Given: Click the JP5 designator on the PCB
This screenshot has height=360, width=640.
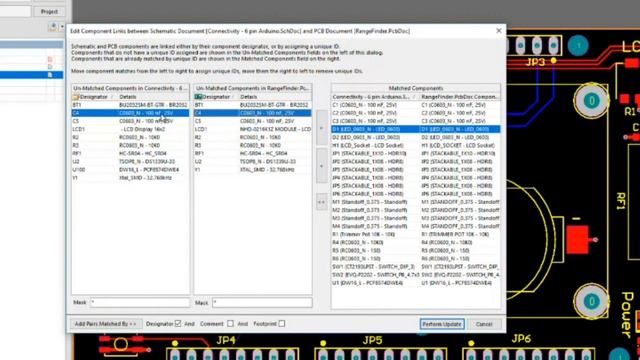Looking at the screenshot, I should coord(373,340).
